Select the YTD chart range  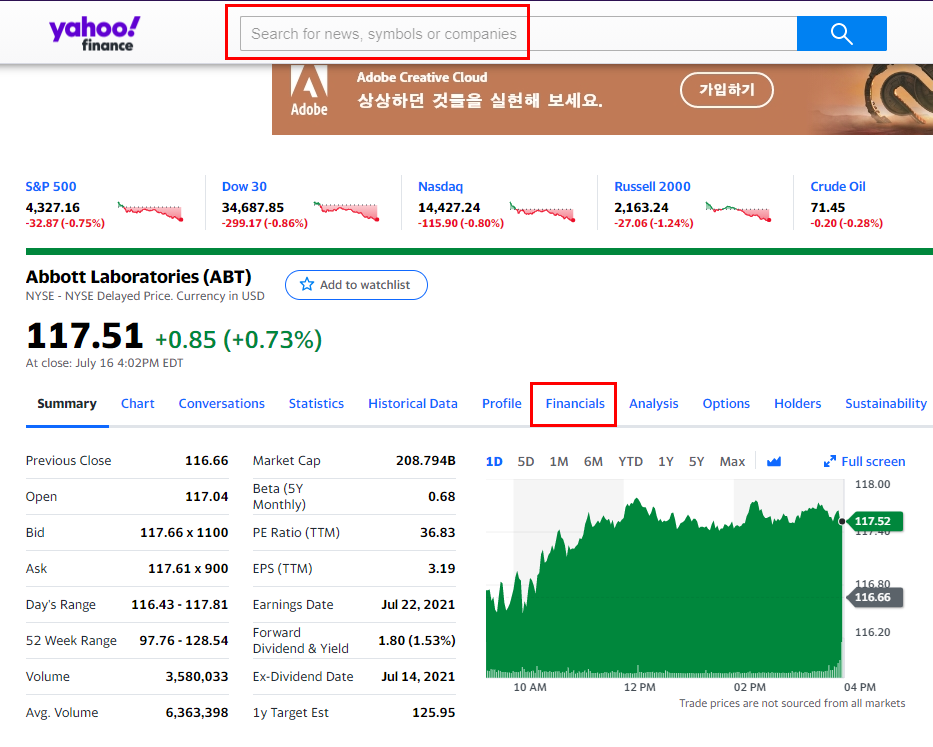[630, 461]
